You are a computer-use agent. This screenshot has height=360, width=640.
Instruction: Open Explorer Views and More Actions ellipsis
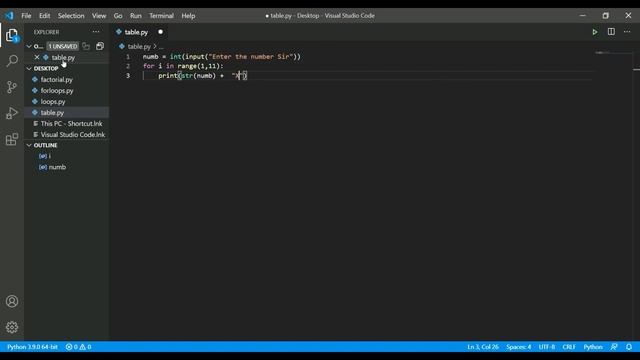click(96, 32)
